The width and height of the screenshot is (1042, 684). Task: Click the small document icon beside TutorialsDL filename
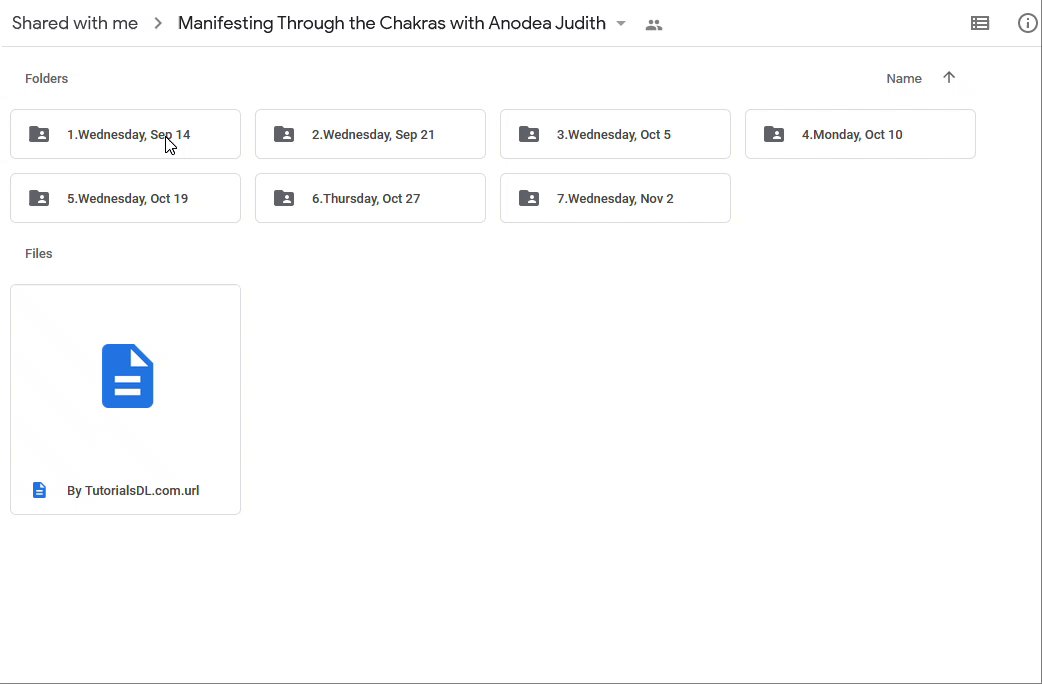click(40, 490)
